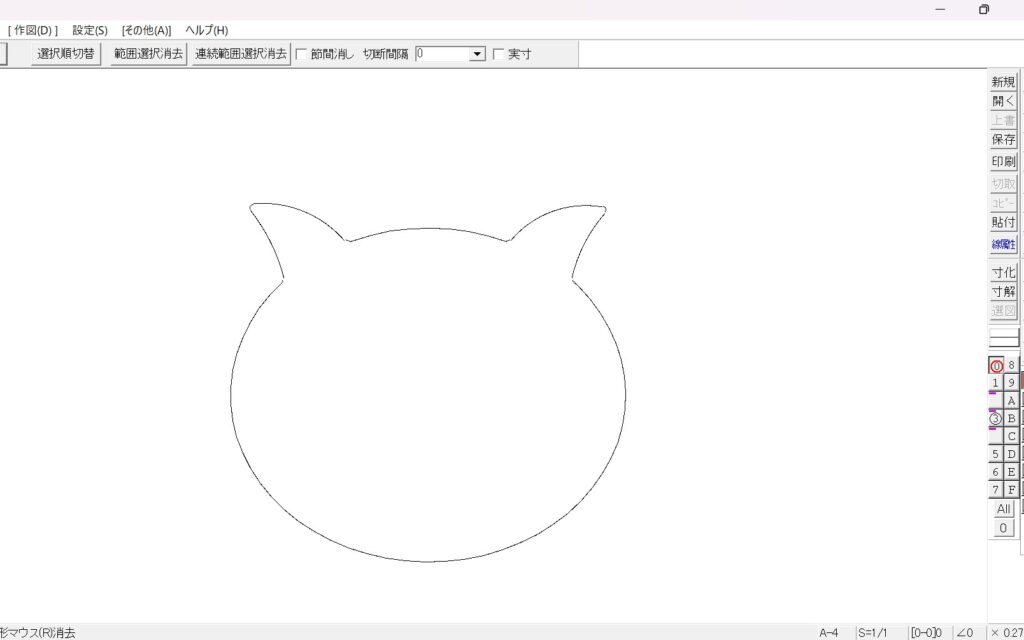Viewport: 1024px width, 640px height.
Task: Select the 寸解 dimension release tool
Action: (x=1003, y=292)
